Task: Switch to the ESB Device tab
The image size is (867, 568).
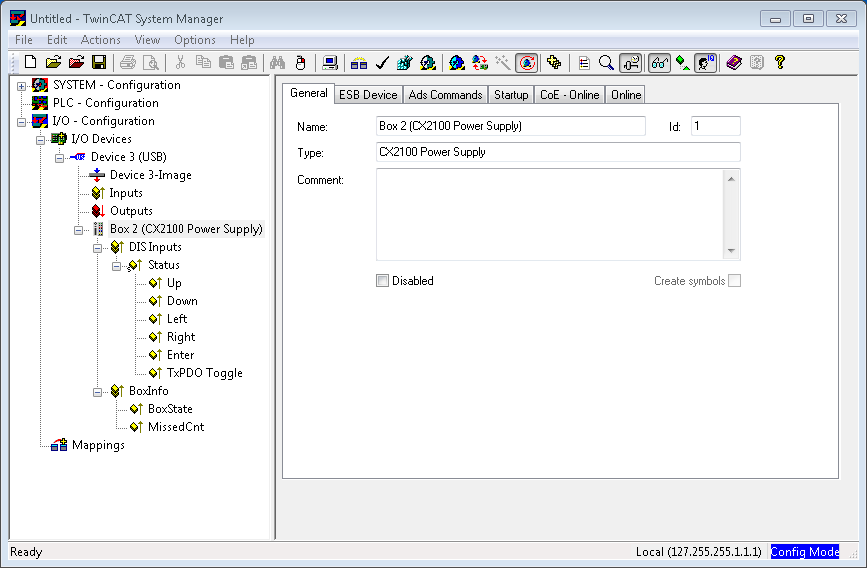Action: pyautogui.click(x=368, y=95)
